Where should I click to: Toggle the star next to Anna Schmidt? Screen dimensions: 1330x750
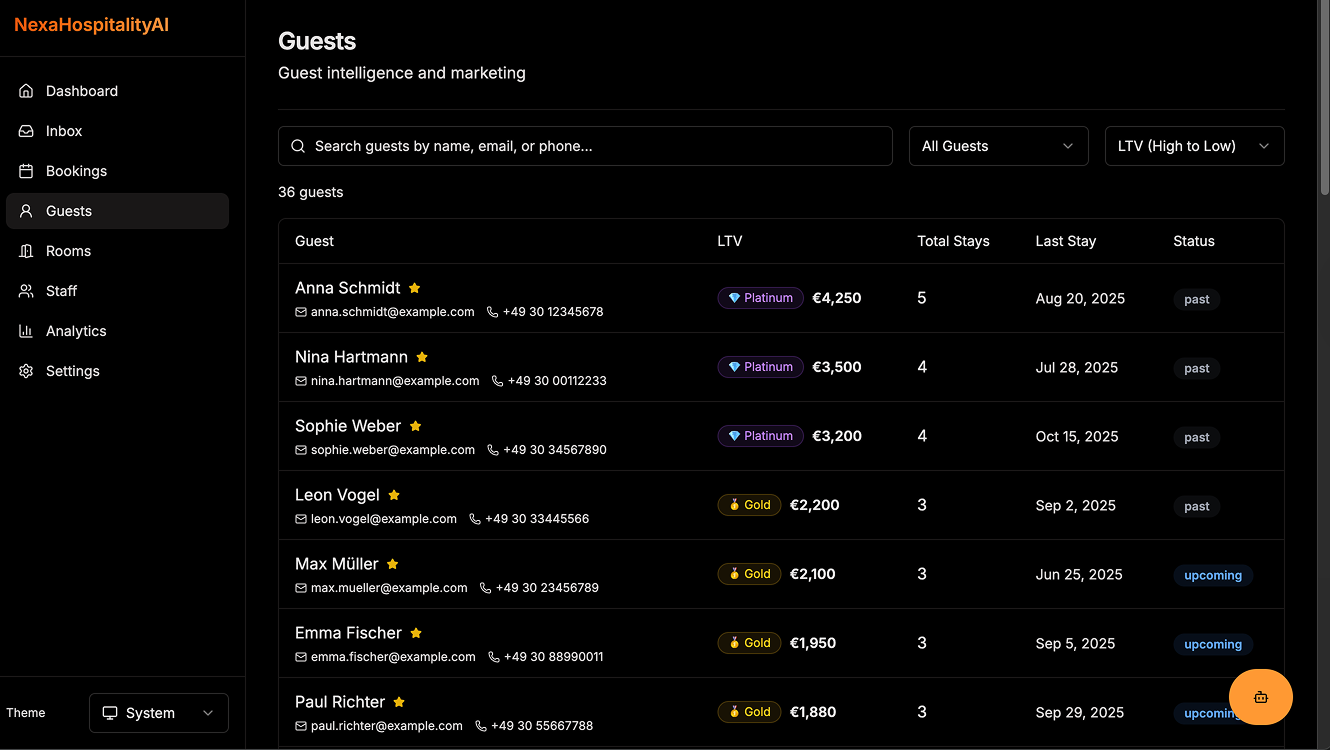414,287
